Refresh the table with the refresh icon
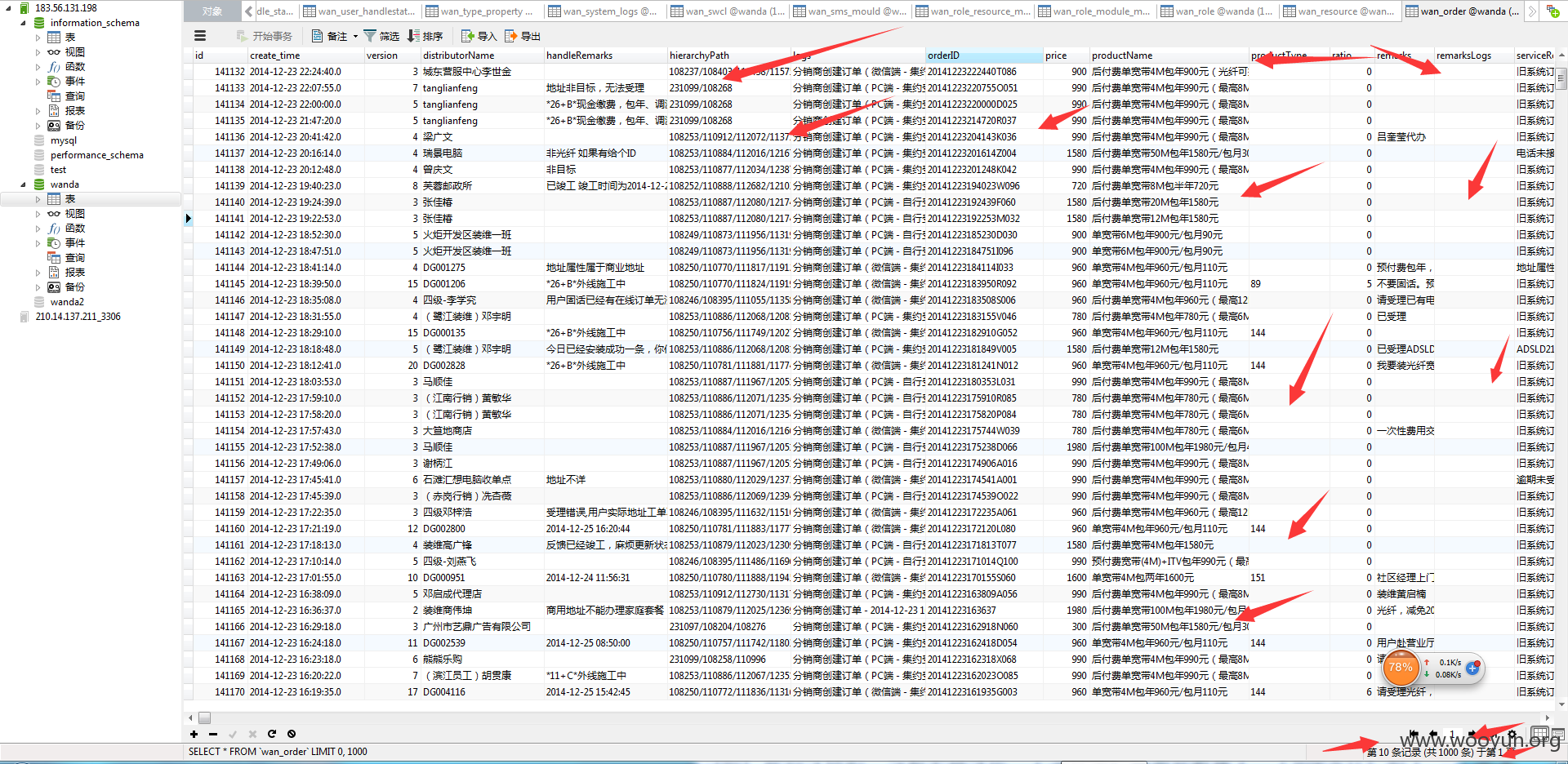 [272, 734]
